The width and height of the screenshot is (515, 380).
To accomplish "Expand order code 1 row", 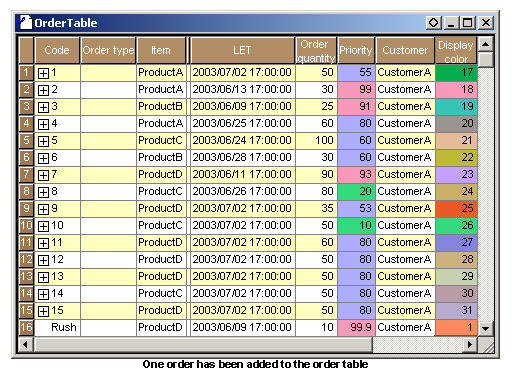I will coord(43,73).
